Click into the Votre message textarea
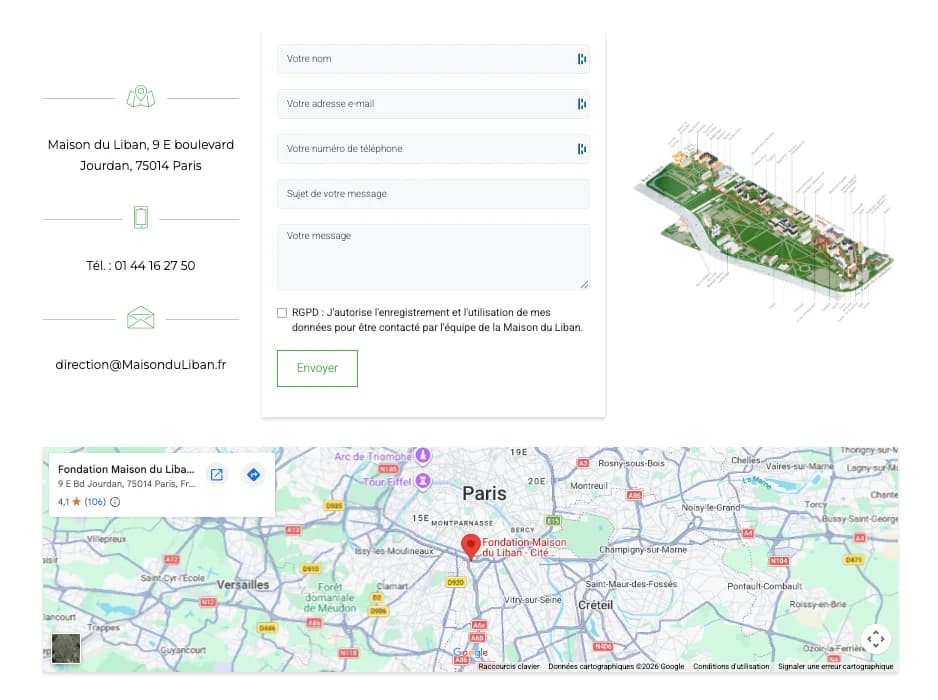 [433, 257]
